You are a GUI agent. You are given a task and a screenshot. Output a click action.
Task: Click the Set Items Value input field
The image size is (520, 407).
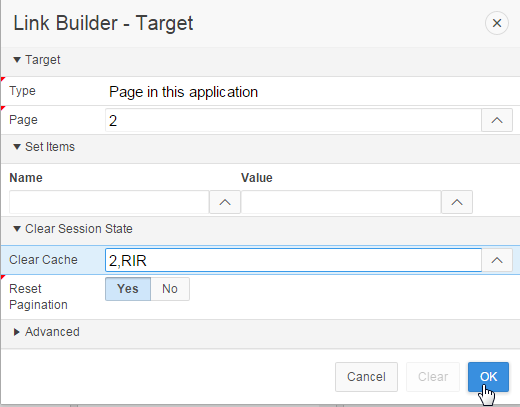(x=341, y=202)
